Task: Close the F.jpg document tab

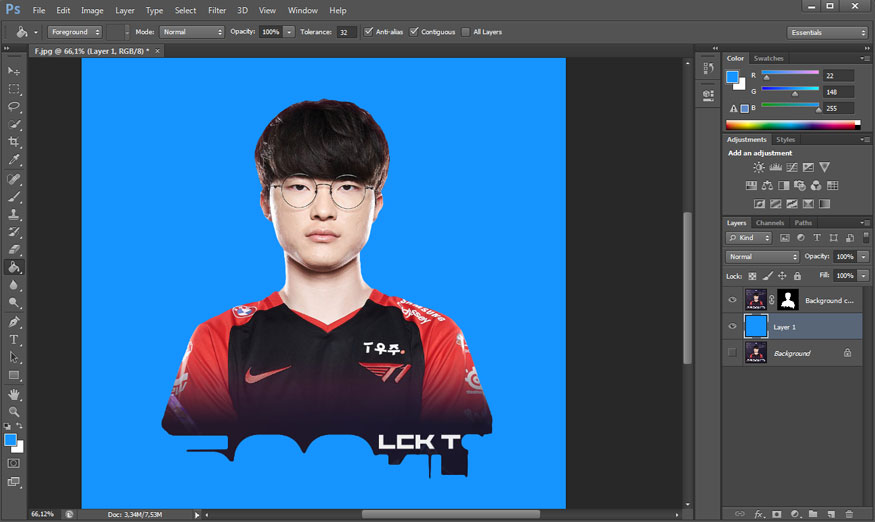Action: pos(157,51)
